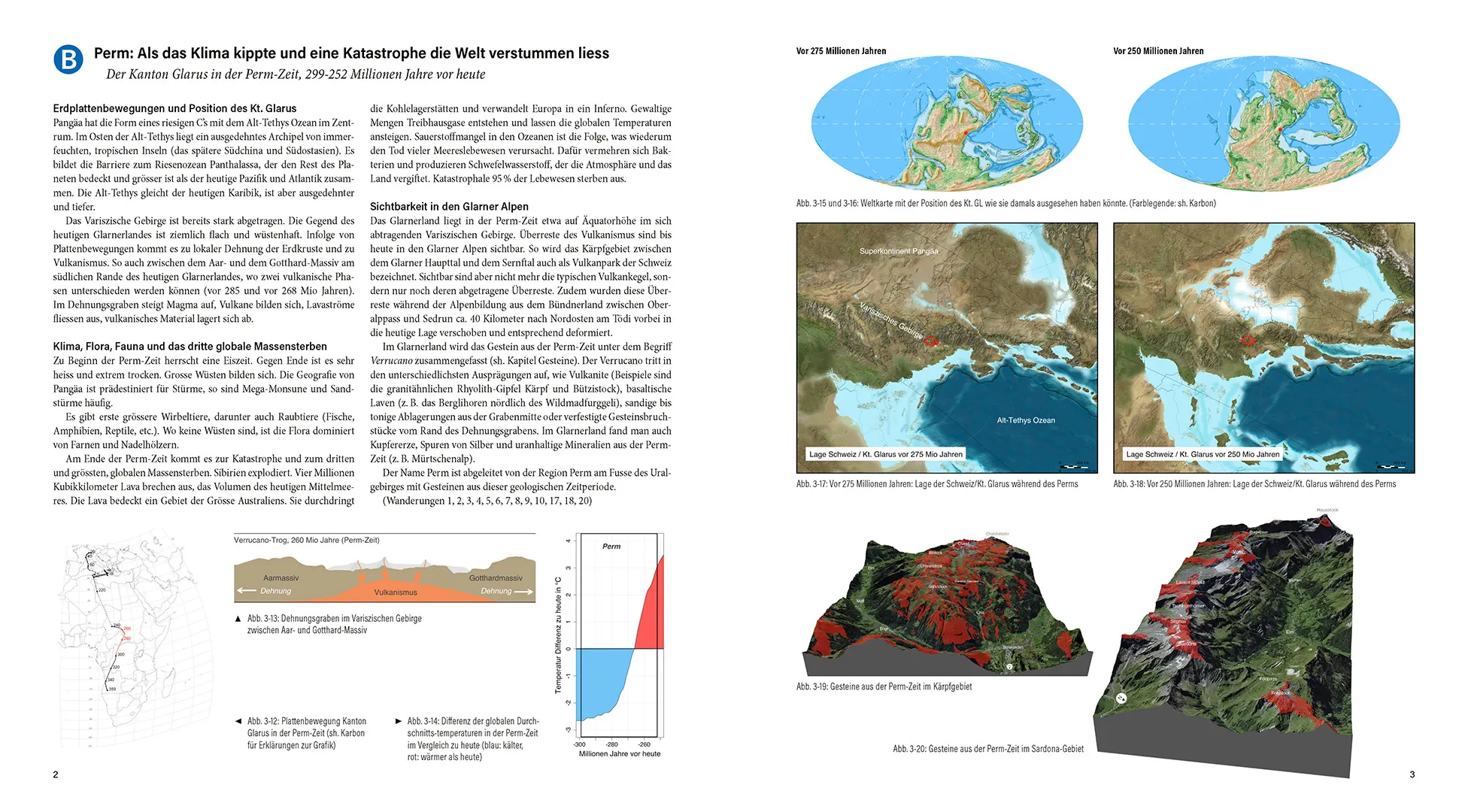Click caption 'Abb. 3-19: Gesteine aus der Perm-Zeit im Kärpfgebiet'
Viewport: 1468px width, 812px height.
coord(884,686)
